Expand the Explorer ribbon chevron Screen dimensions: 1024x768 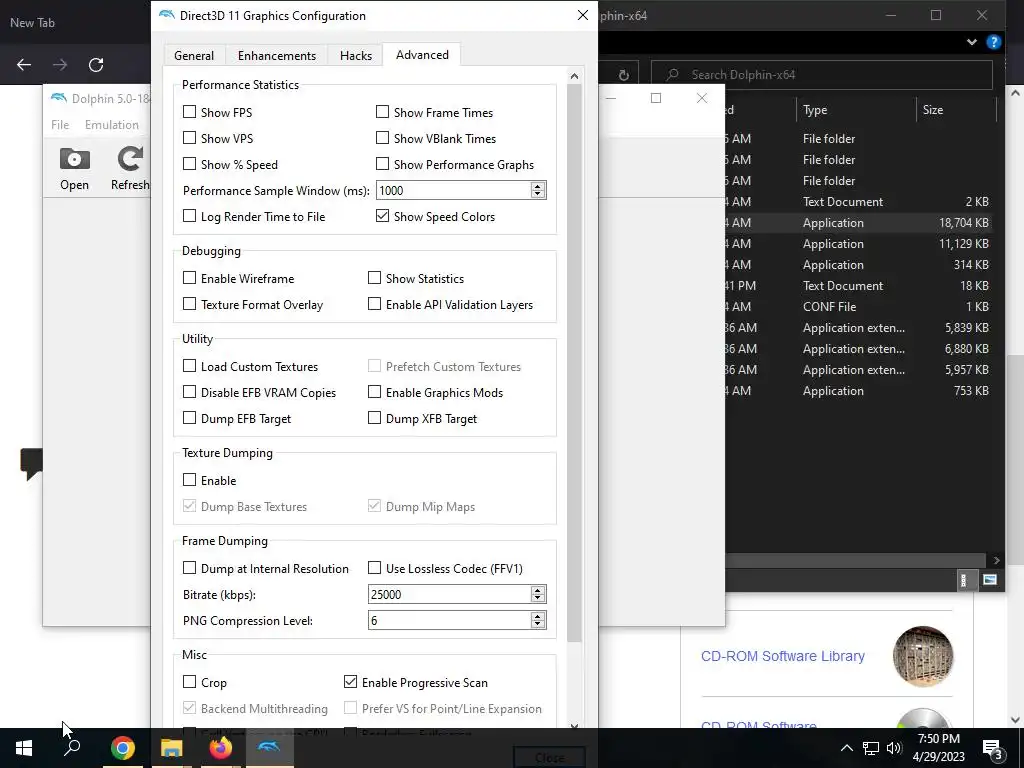[x=972, y=42]
